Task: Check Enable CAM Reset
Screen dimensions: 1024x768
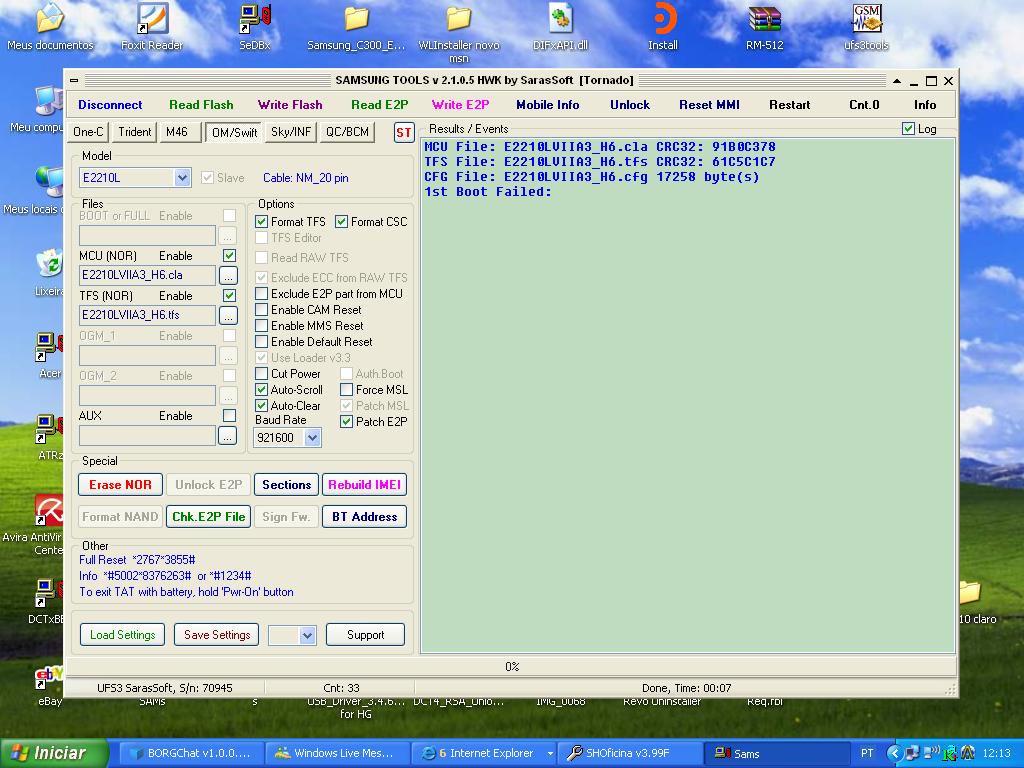Action: 261,310
